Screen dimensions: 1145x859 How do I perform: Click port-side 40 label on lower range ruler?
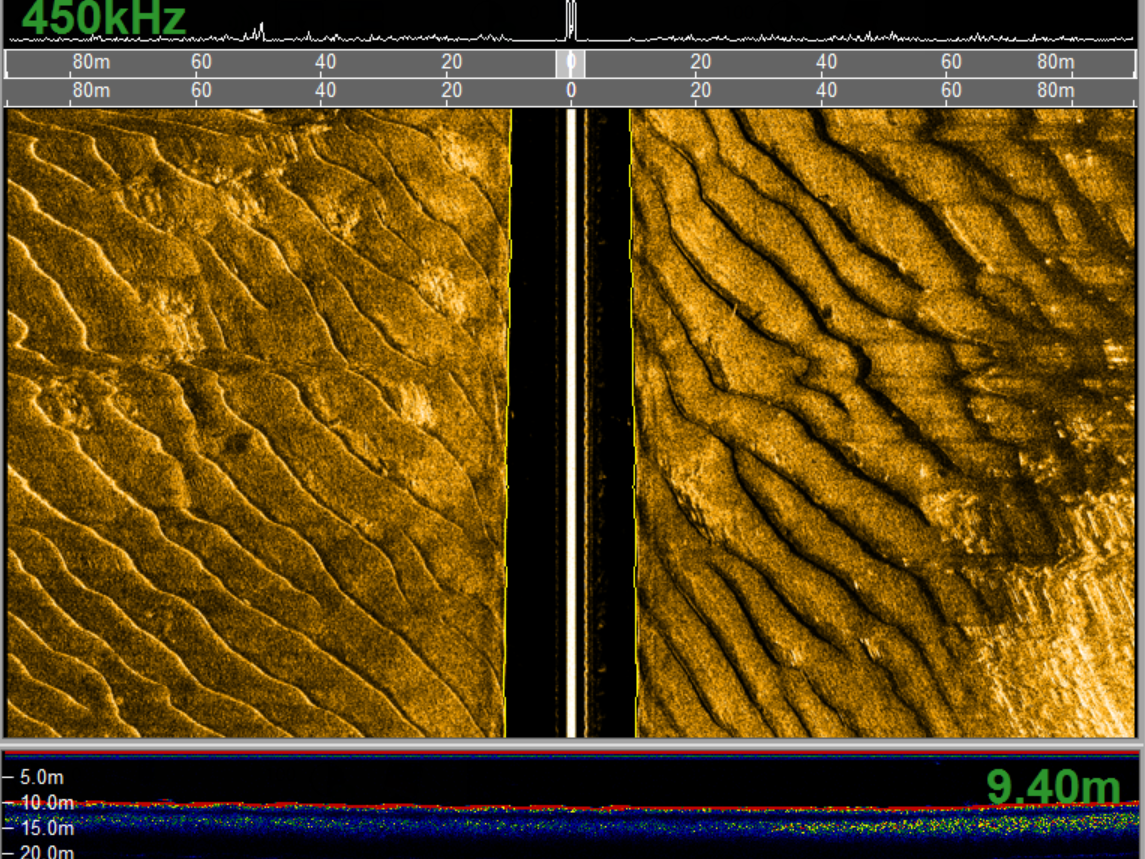pos(326,91)
